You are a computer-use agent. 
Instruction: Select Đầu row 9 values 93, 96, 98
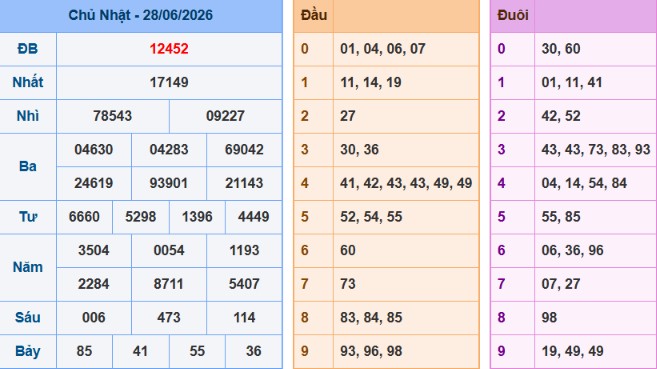click(371, 351)
